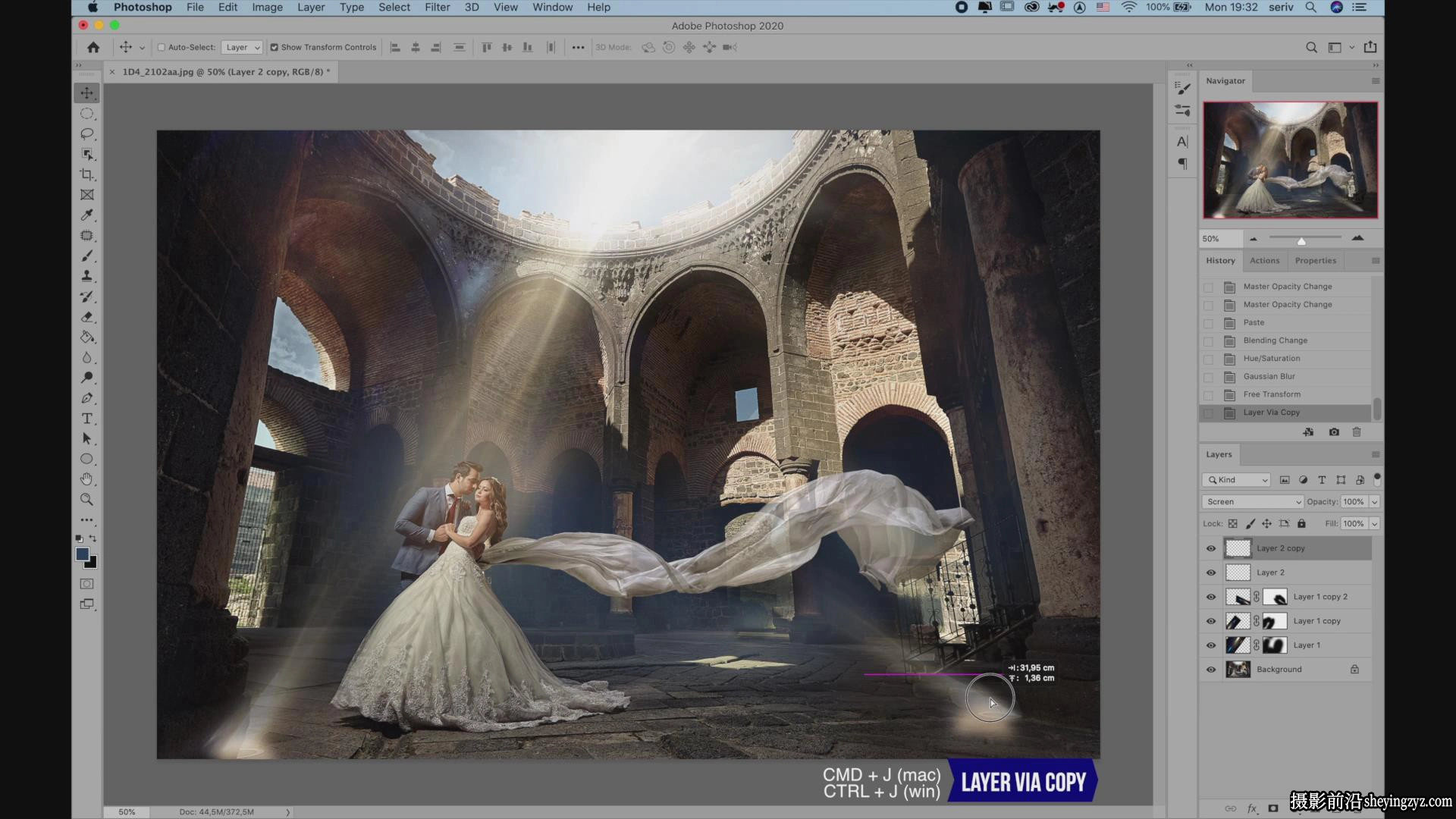This screenshot has height=819, width=1456.
Task: Select the Paste history state
Action: (x=1285, y=322)
